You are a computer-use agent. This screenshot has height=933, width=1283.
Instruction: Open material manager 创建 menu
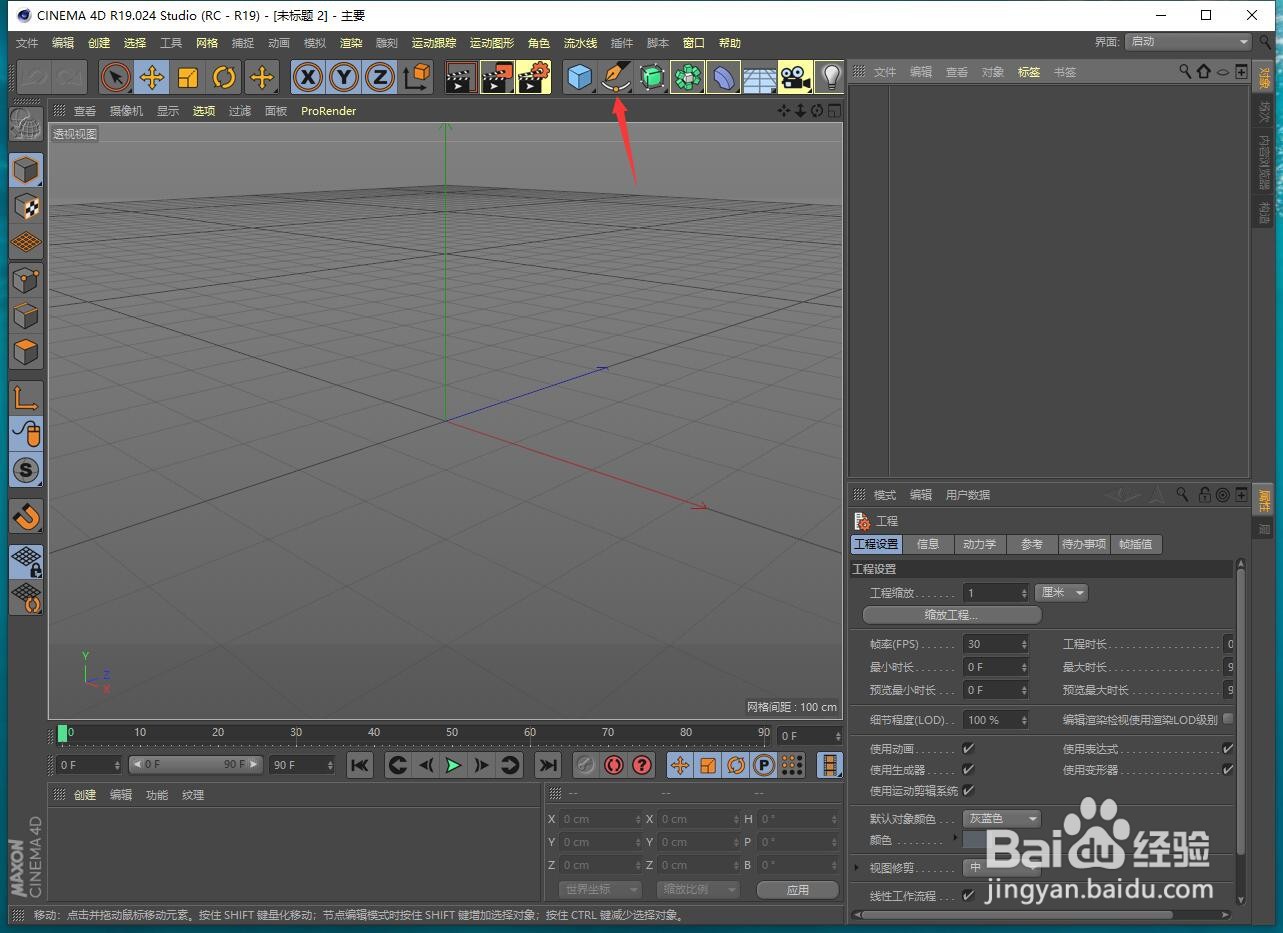click(x=85, y=795)
